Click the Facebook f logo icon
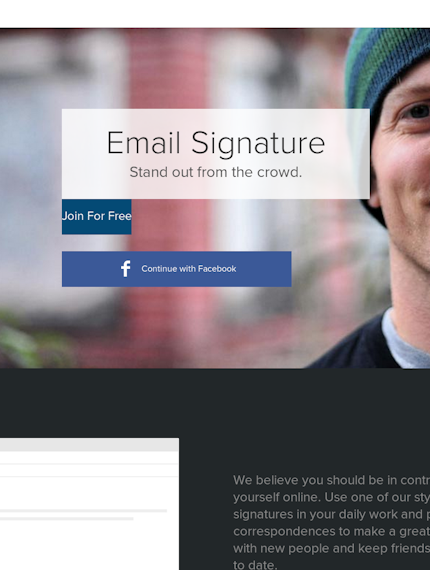This screenshot has height=570, width=430. click(126, 269)
